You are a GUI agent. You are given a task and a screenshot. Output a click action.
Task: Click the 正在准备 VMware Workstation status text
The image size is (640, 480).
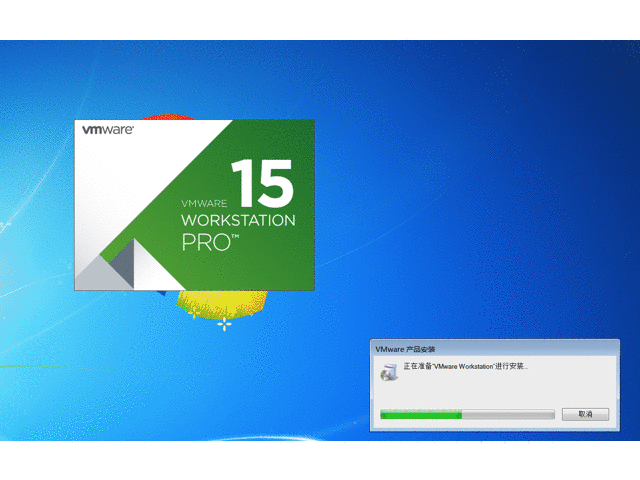[465, 367]
